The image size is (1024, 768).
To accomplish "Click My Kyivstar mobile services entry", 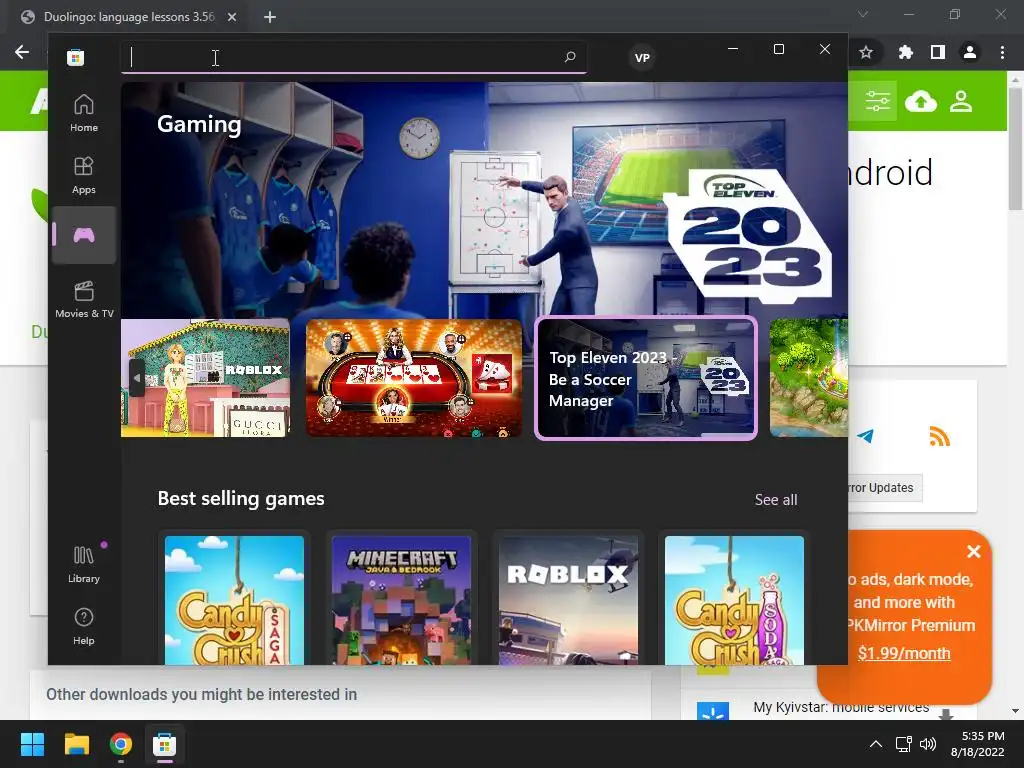I will (841, 707).
